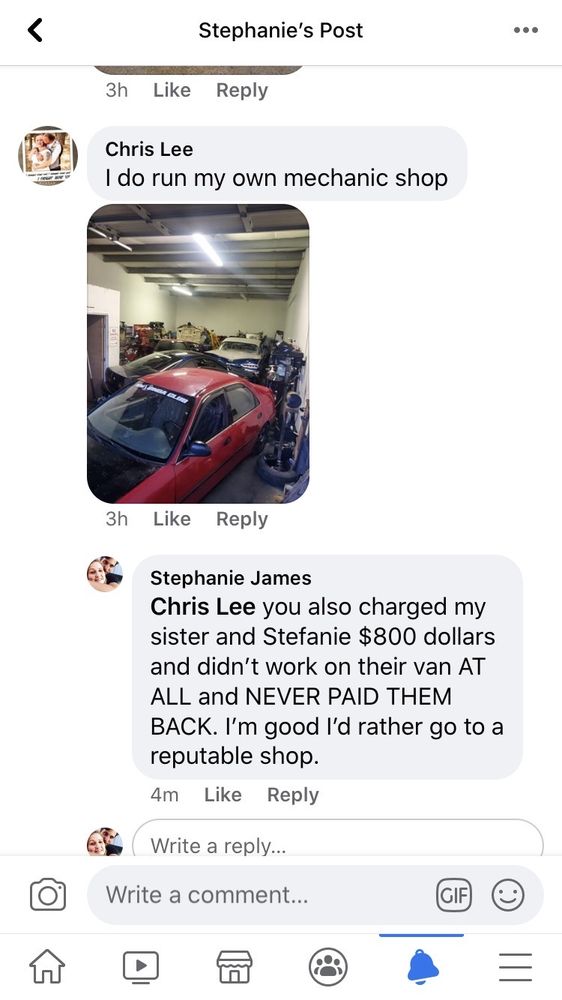
Task: Go to the Home feed tab
Action: pos(48,967)
